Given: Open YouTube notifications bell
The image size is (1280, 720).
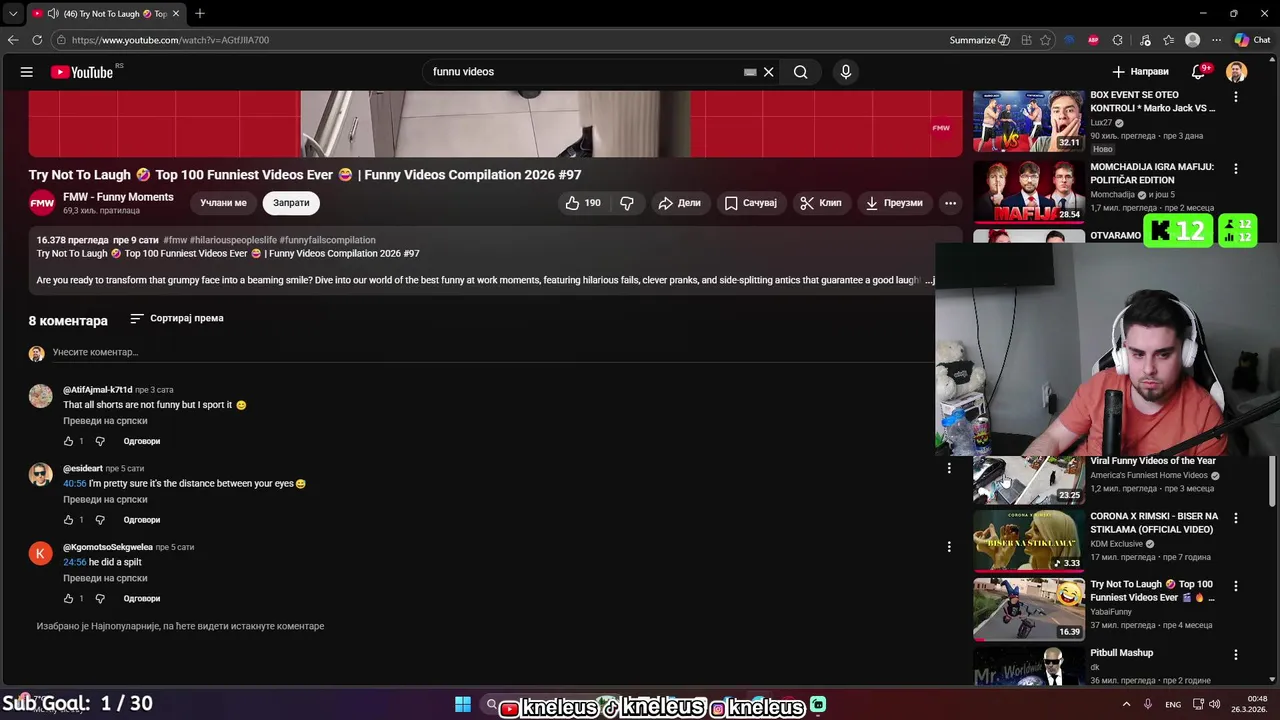Looking at the screenshot, I should (1198, 72).
